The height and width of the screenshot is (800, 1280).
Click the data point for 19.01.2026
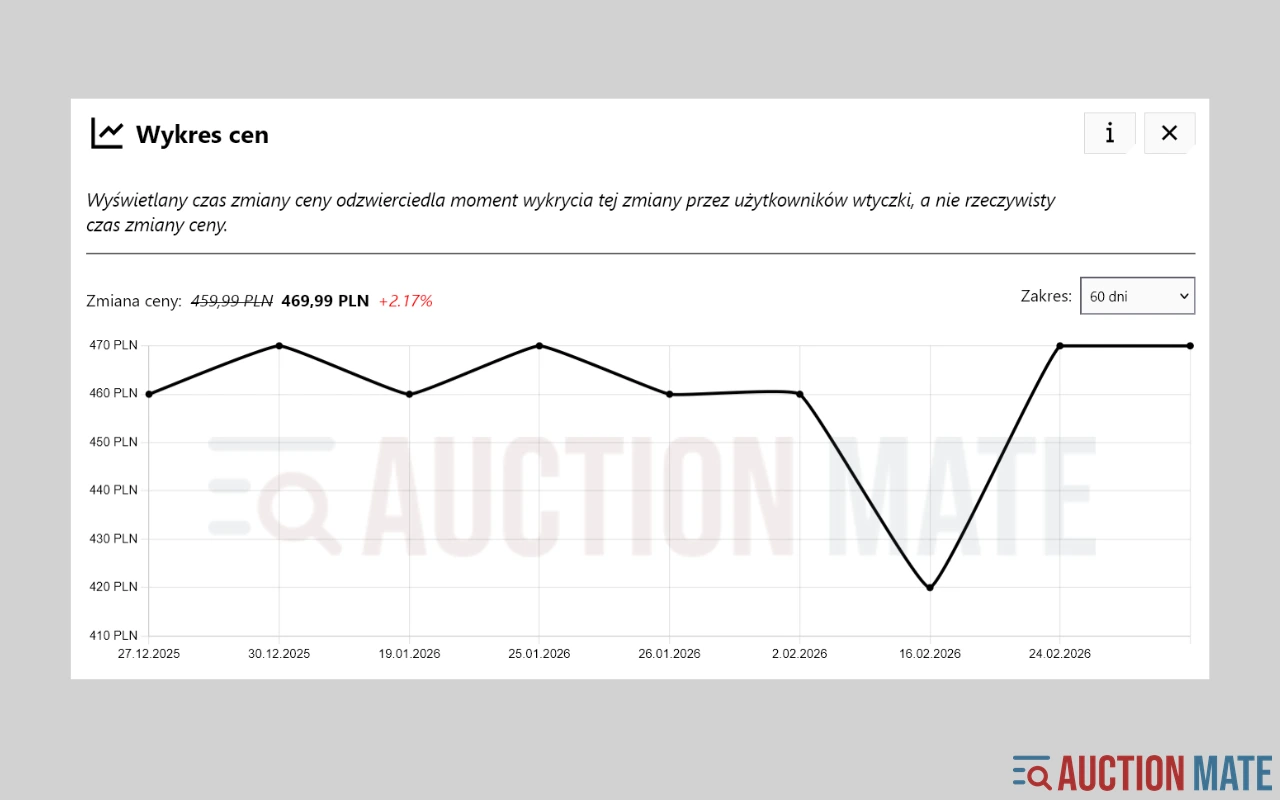click(409, 394)
